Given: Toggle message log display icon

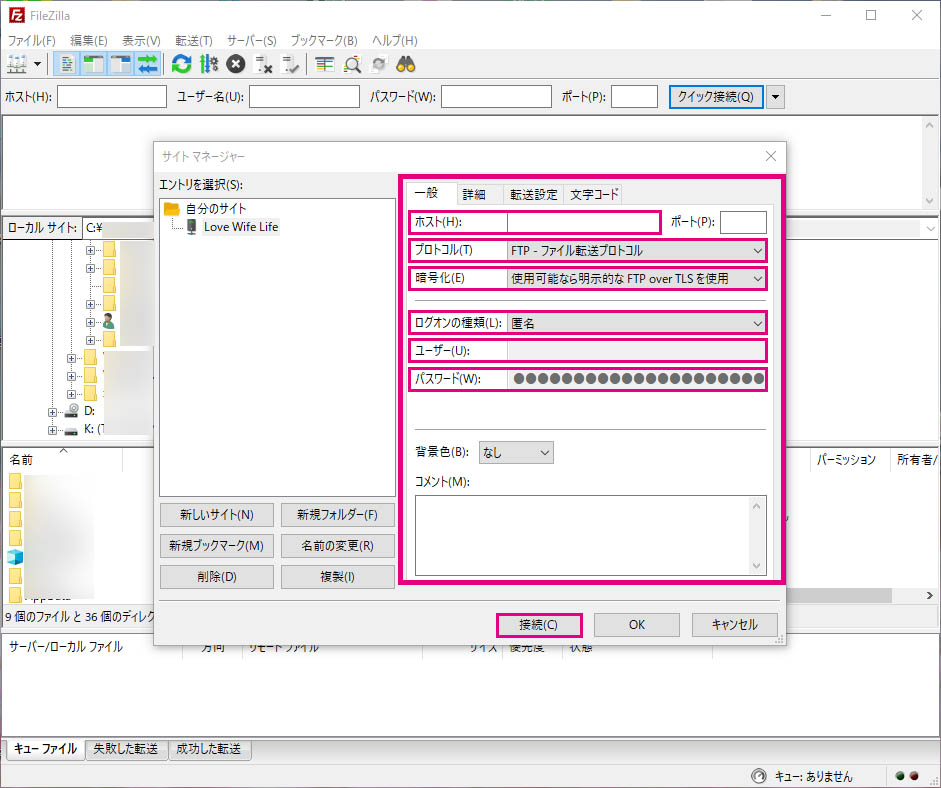Looking at the screenshot, I should 68,64.
